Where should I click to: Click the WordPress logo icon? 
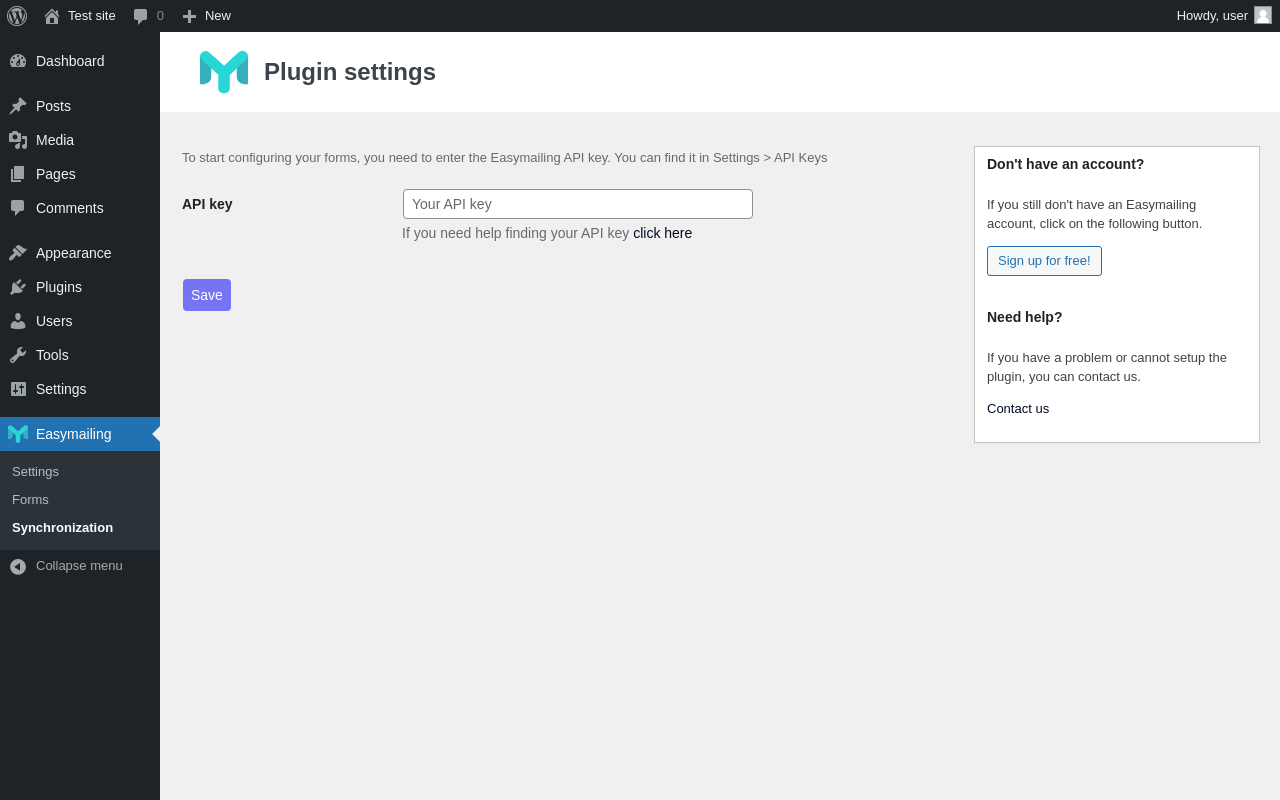click(x=17, y=16)
